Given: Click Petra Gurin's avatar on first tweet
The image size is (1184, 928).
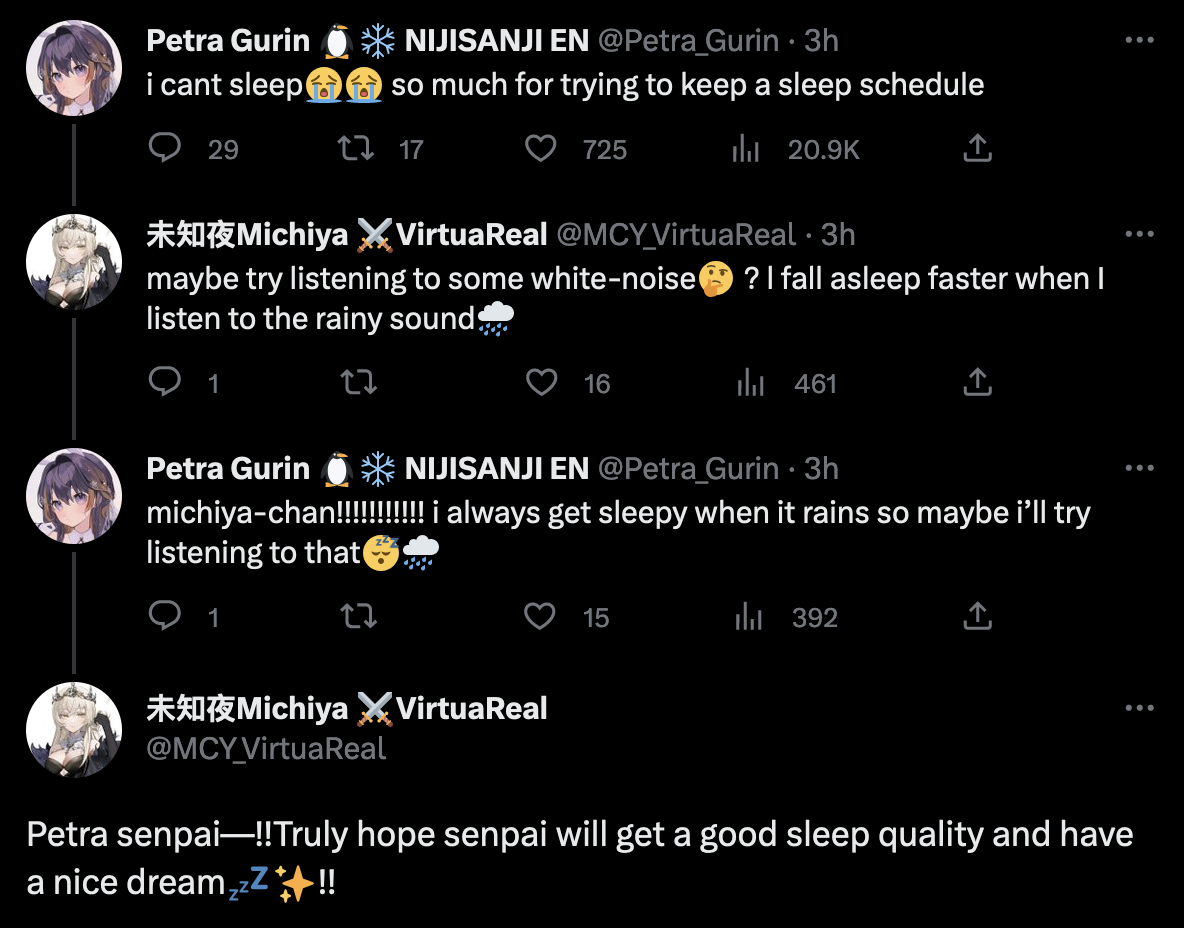Looking at the screenshot, I should [74, 68].
